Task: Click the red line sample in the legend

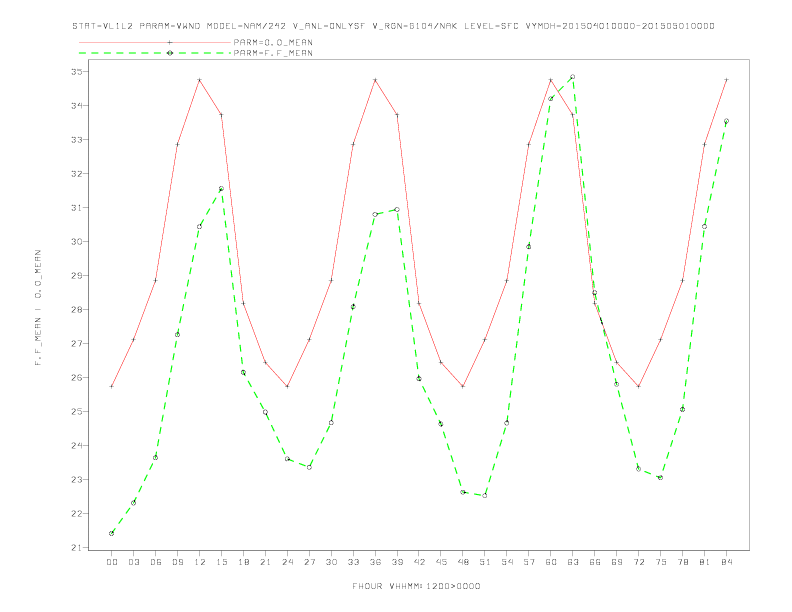Action: coord(155,42)
